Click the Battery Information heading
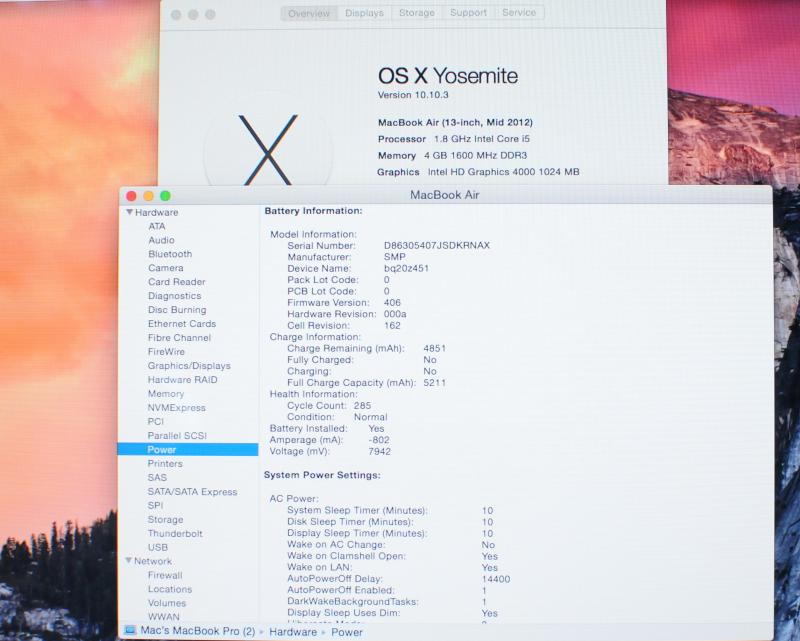 click(313, 211)
